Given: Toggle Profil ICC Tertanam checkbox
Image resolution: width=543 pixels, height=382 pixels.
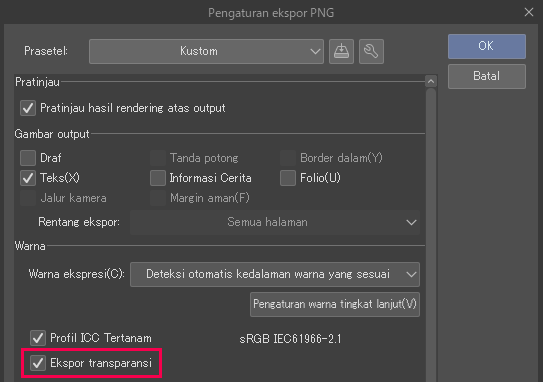Looking at the screenshot, I should 38,338.
